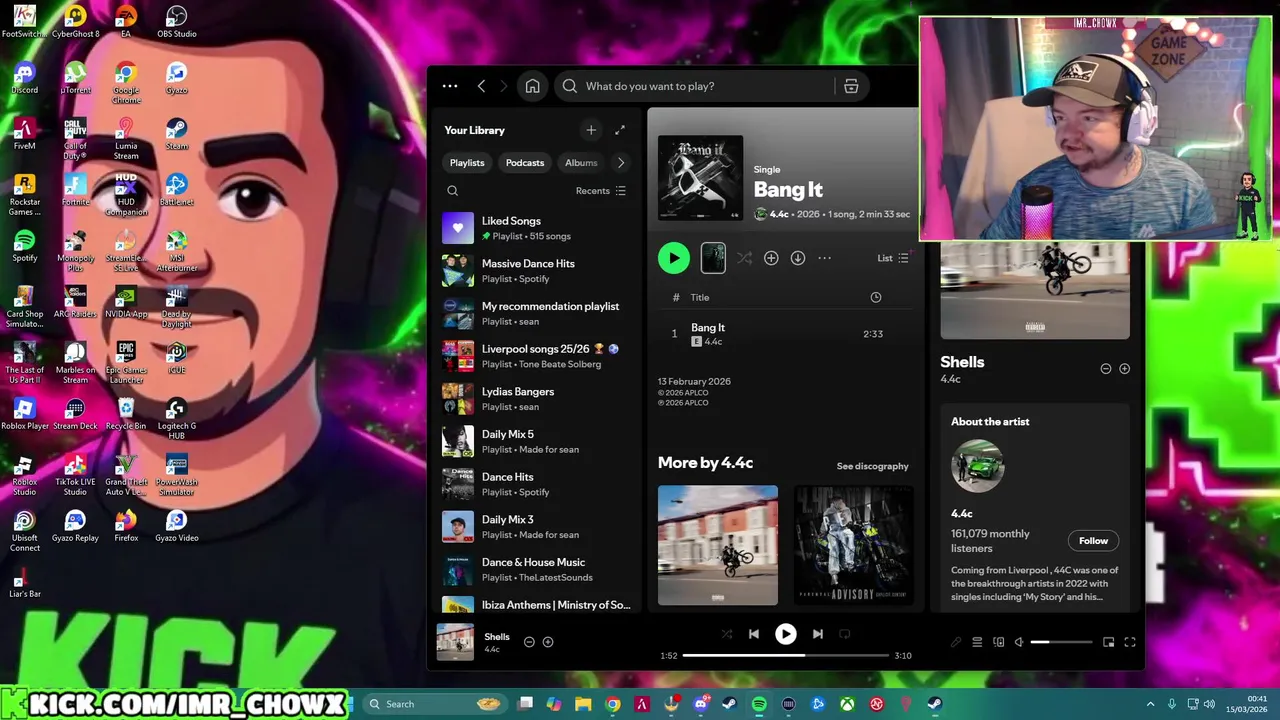This screenshot has height=720, width=1280.
Task: Download the Bang It single
Action: tap(798, 258)
